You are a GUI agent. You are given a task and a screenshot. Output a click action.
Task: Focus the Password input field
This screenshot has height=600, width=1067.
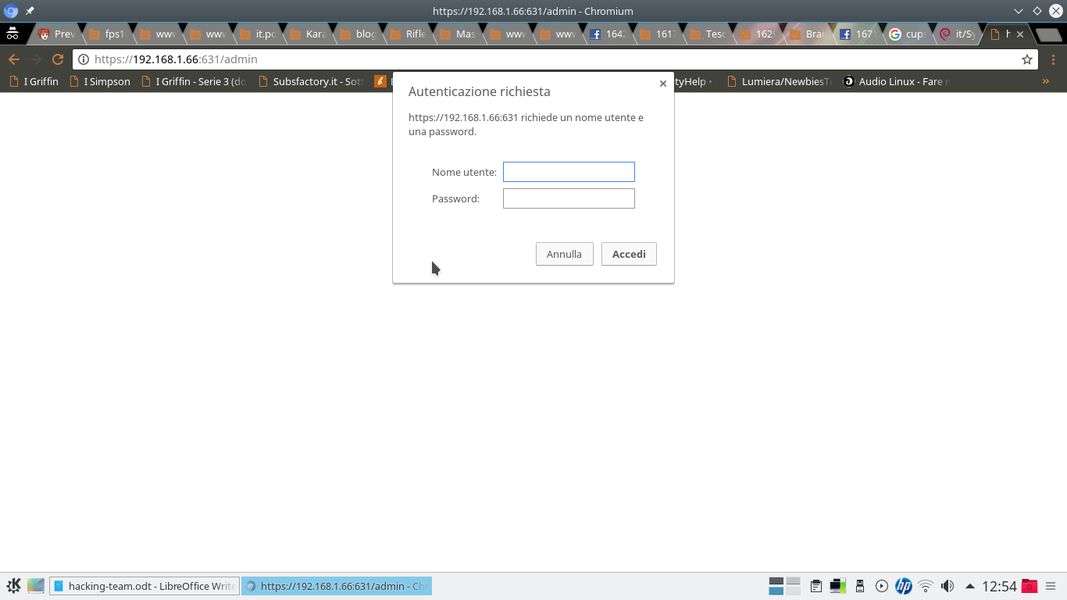[568, 198]
